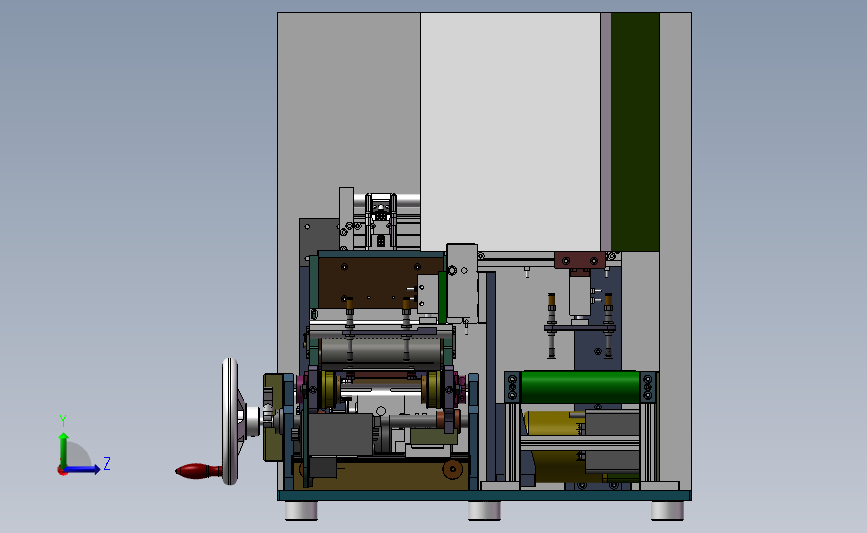Click the Z axis label on the triad
Viewport: 867px width, 533px height.
click(107, 463)
